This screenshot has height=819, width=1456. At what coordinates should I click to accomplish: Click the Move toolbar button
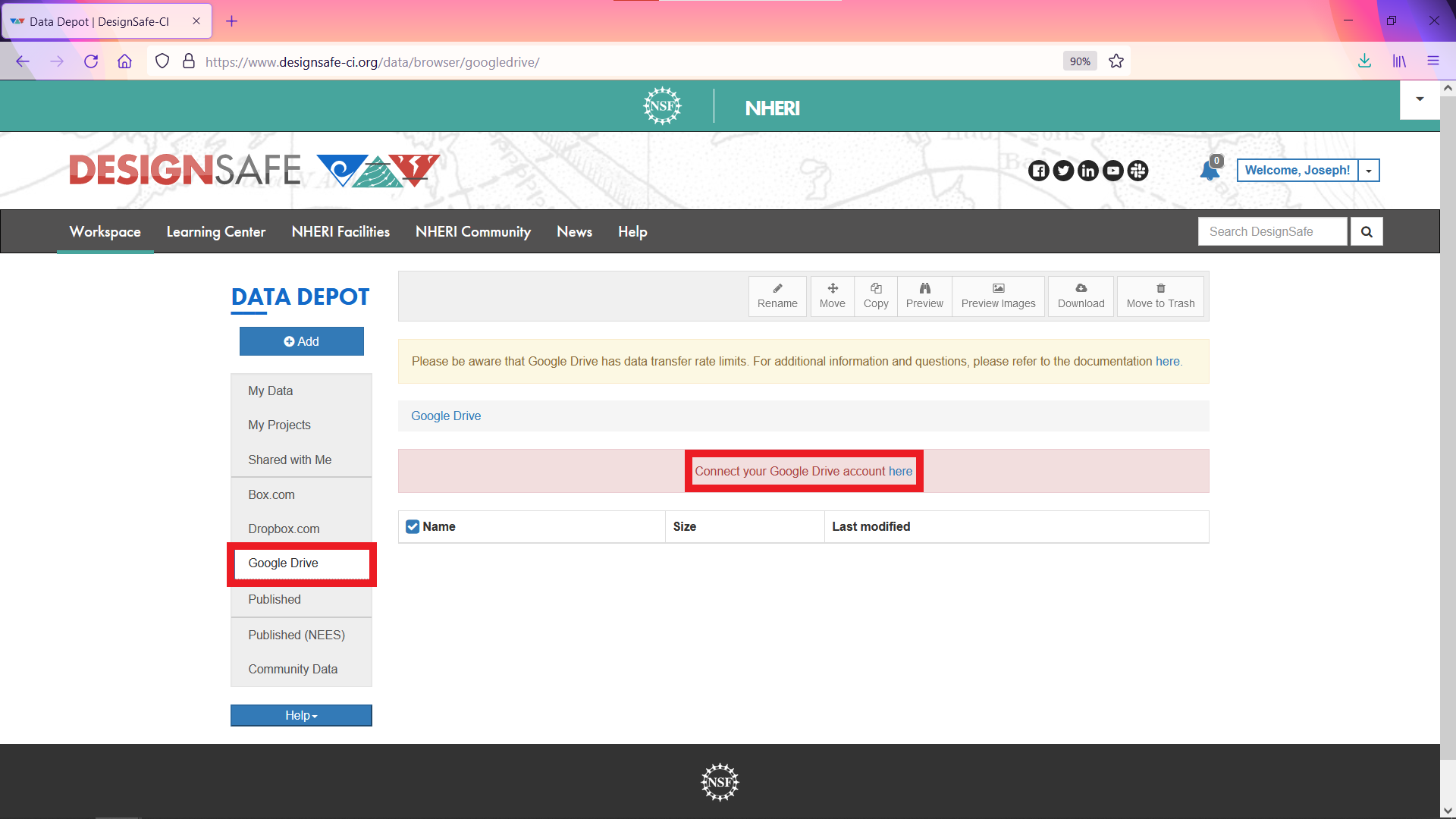tap(832, 296)
